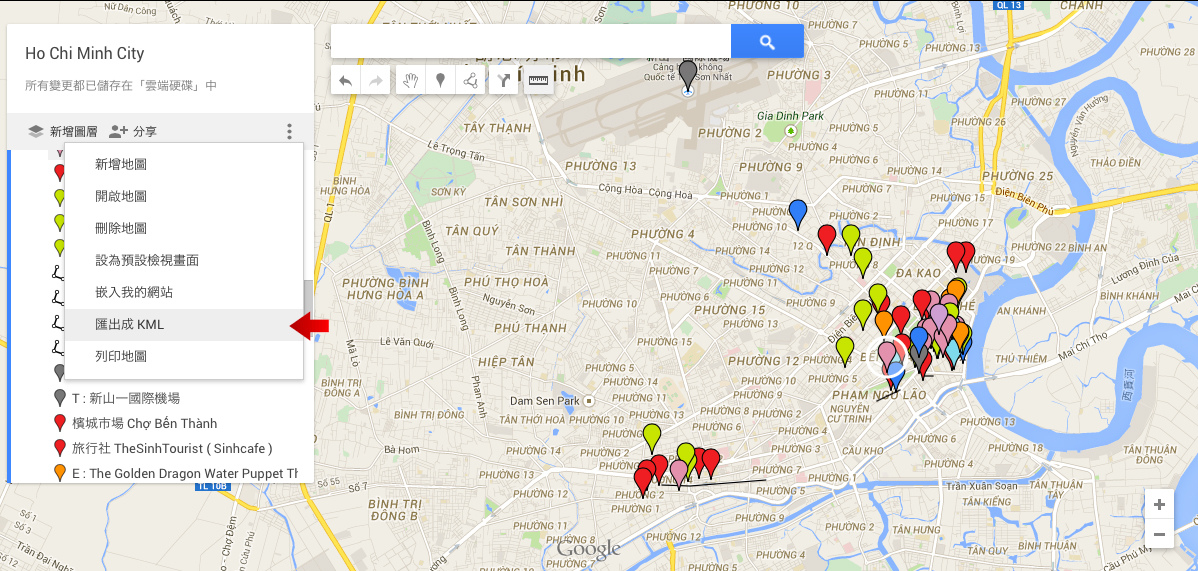
Task: Choose 匯出成 KML menu item
Action: 184,325
